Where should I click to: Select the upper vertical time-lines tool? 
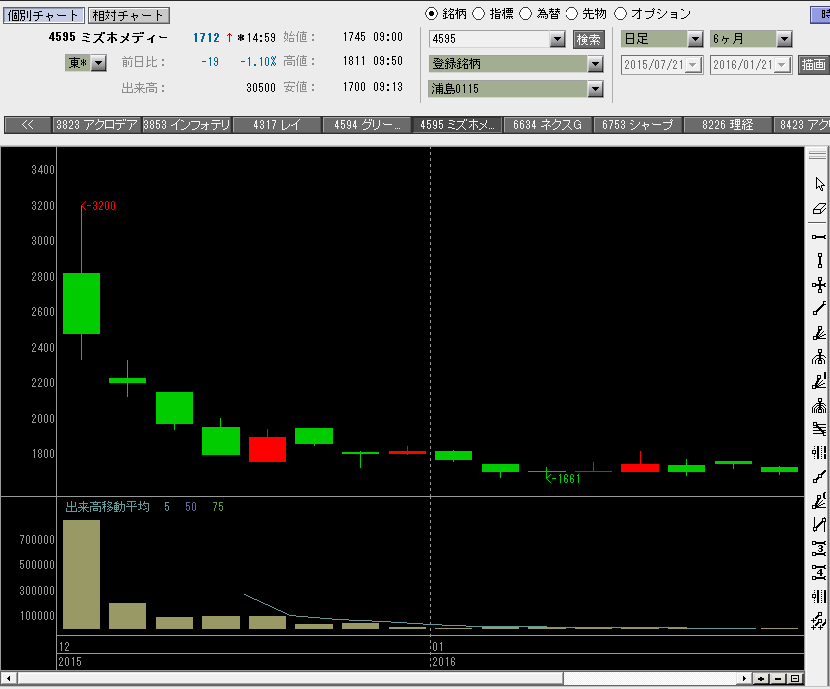pyautogui.click(x=819, y=452)
